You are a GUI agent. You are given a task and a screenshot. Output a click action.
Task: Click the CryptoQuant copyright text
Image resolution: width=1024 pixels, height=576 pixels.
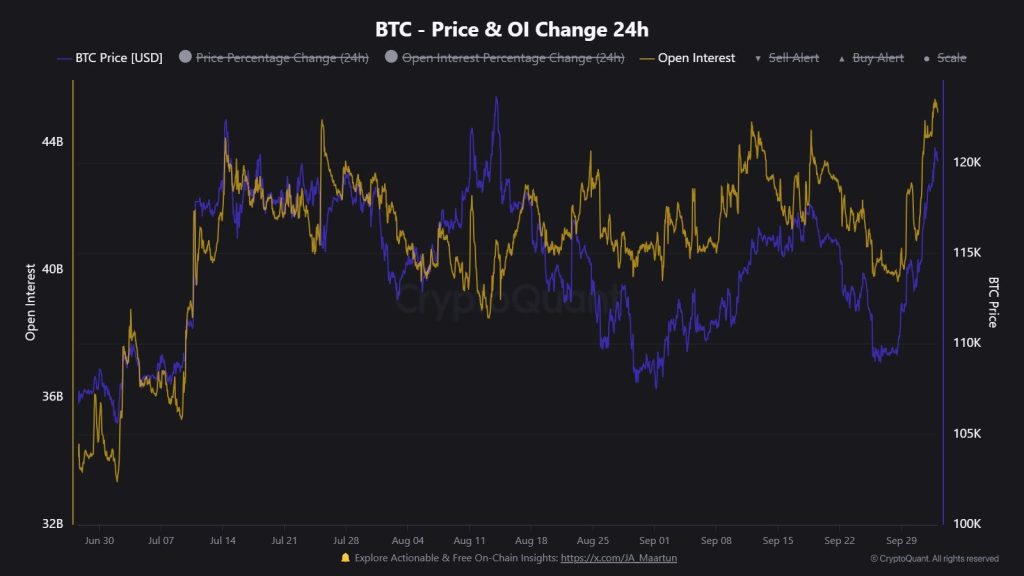[934, 558]
